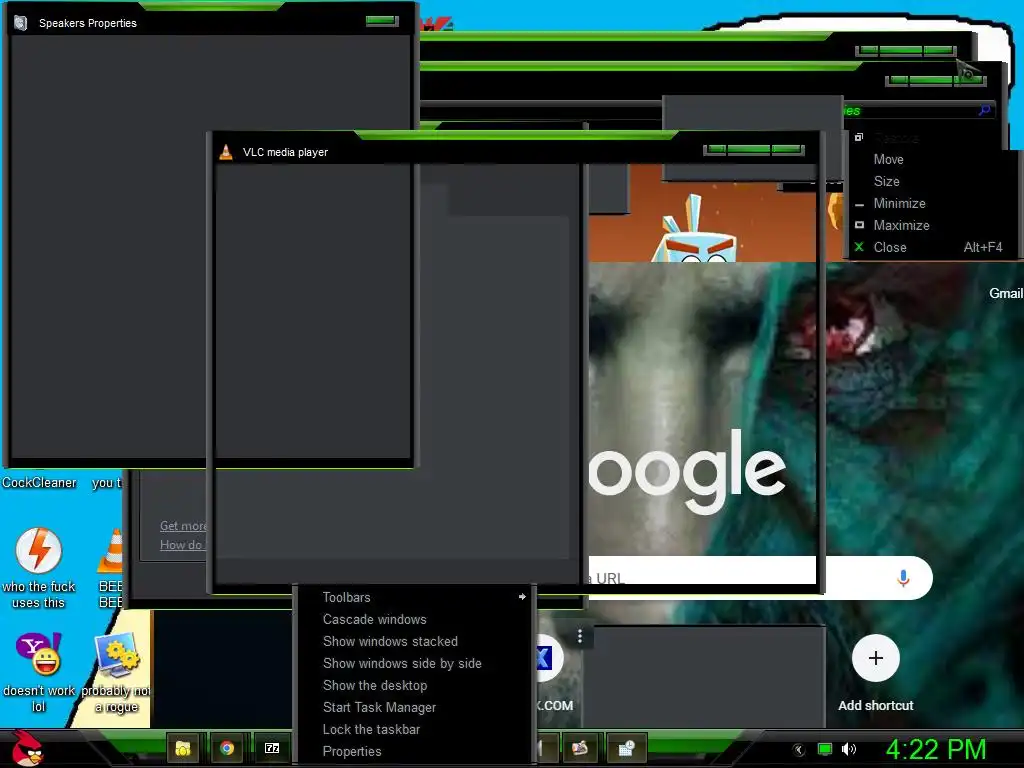Open the gears-and-monitor desktop icon
Viewport: 1024px width, 768px height.
coord(117,655)
